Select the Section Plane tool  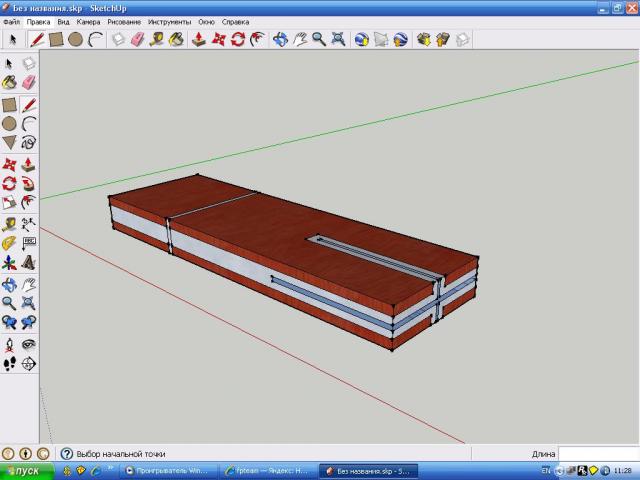(28, 363)
